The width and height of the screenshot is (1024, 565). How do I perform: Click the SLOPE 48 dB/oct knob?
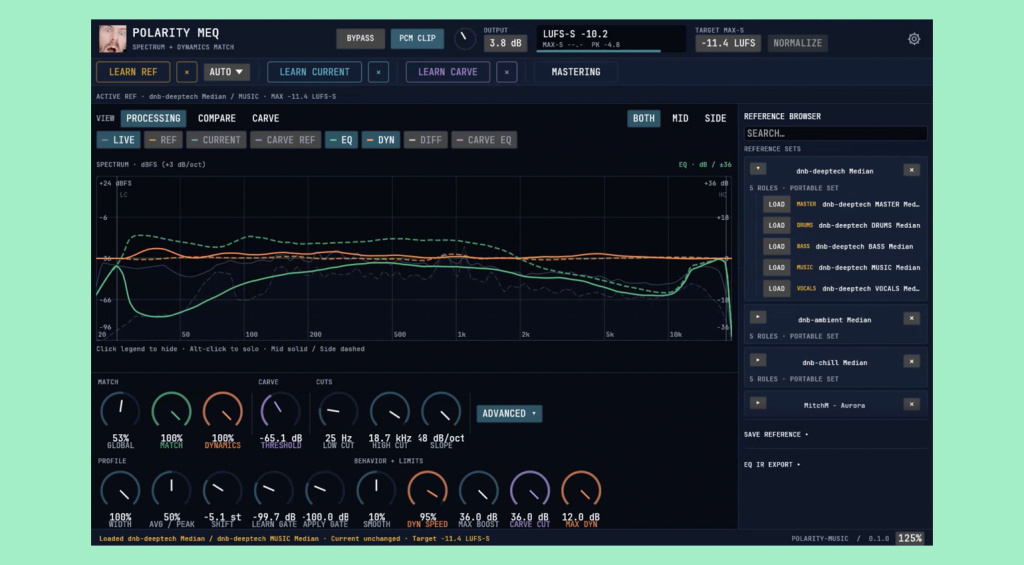click(x=441, y=412)
